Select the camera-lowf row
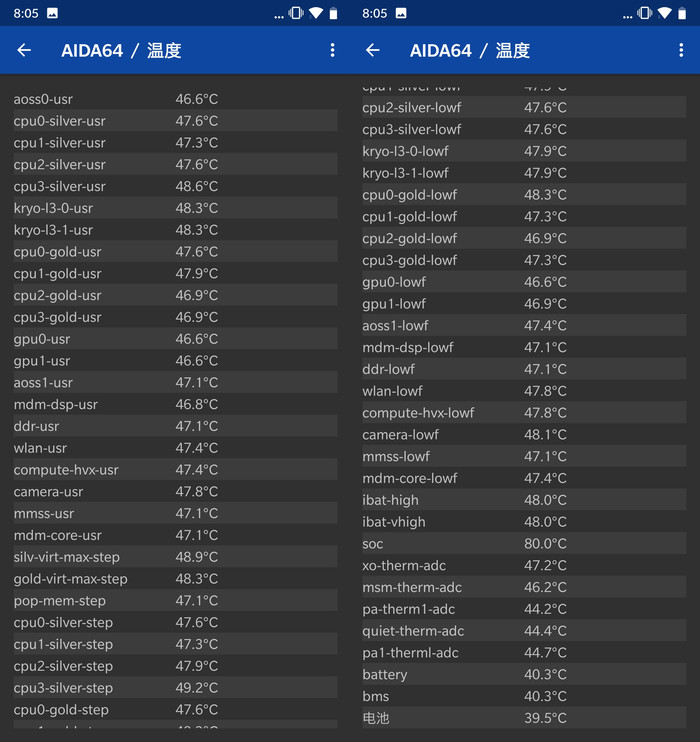This screenshot has height=742, width=700. tap(524, 434)
